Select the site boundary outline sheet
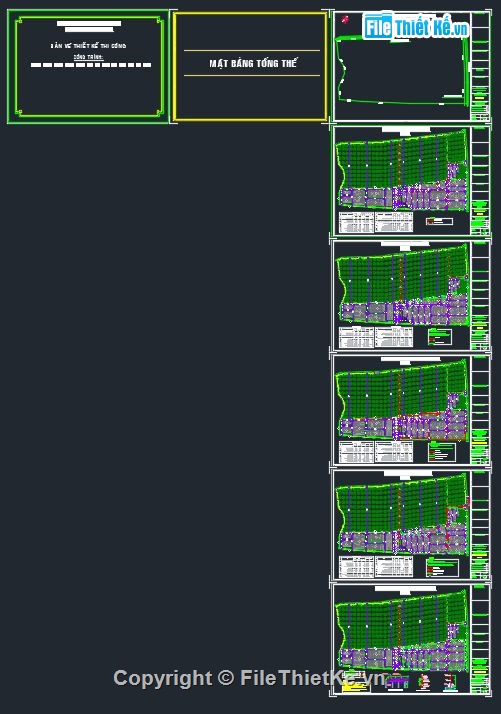 (412, 66)
